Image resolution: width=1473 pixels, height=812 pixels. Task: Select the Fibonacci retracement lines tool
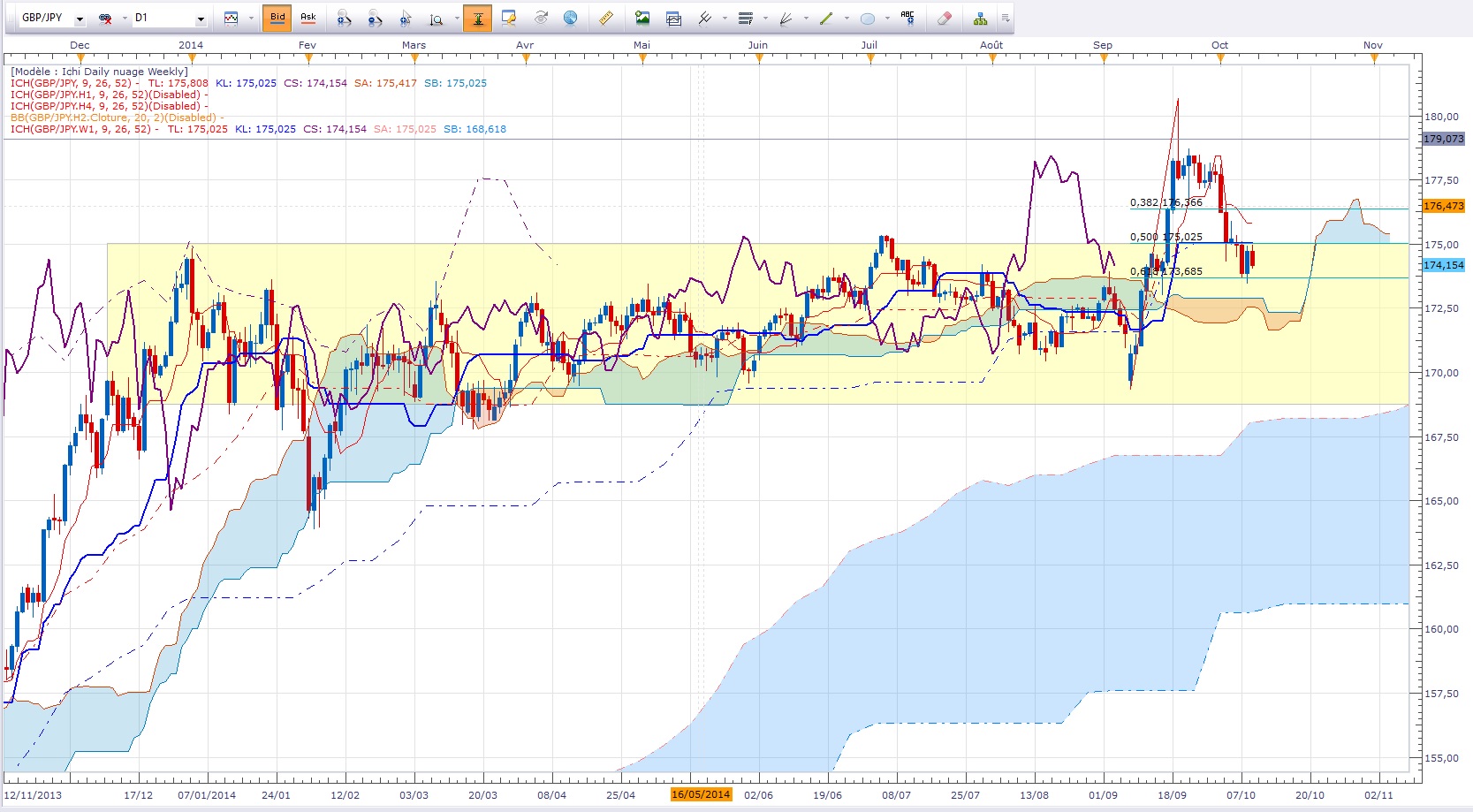(746, 19)
